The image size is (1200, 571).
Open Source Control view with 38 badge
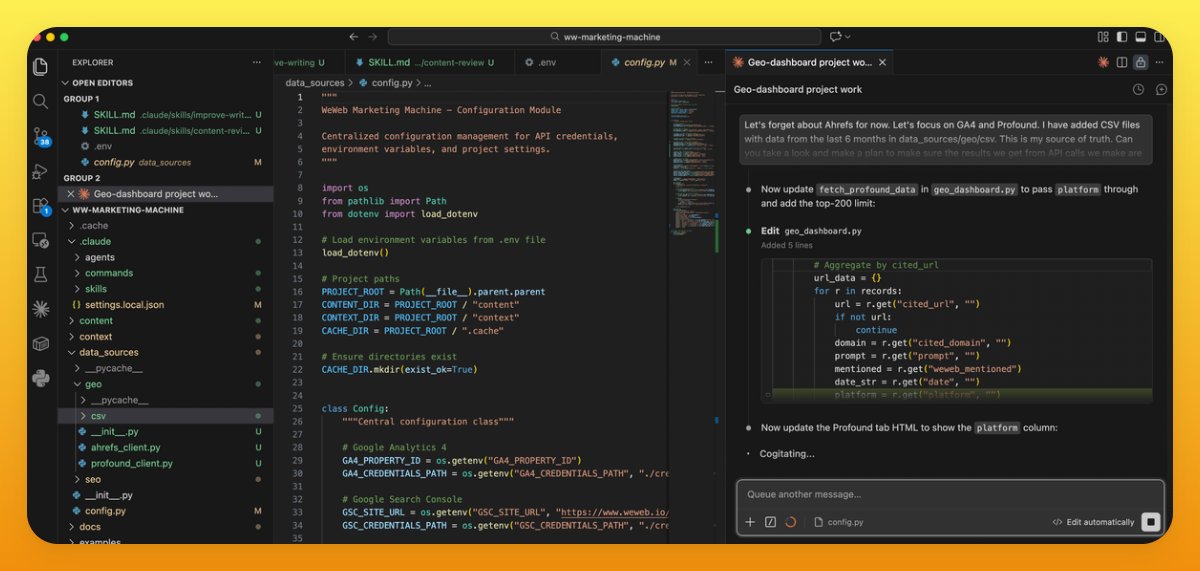tap(41, 137)
